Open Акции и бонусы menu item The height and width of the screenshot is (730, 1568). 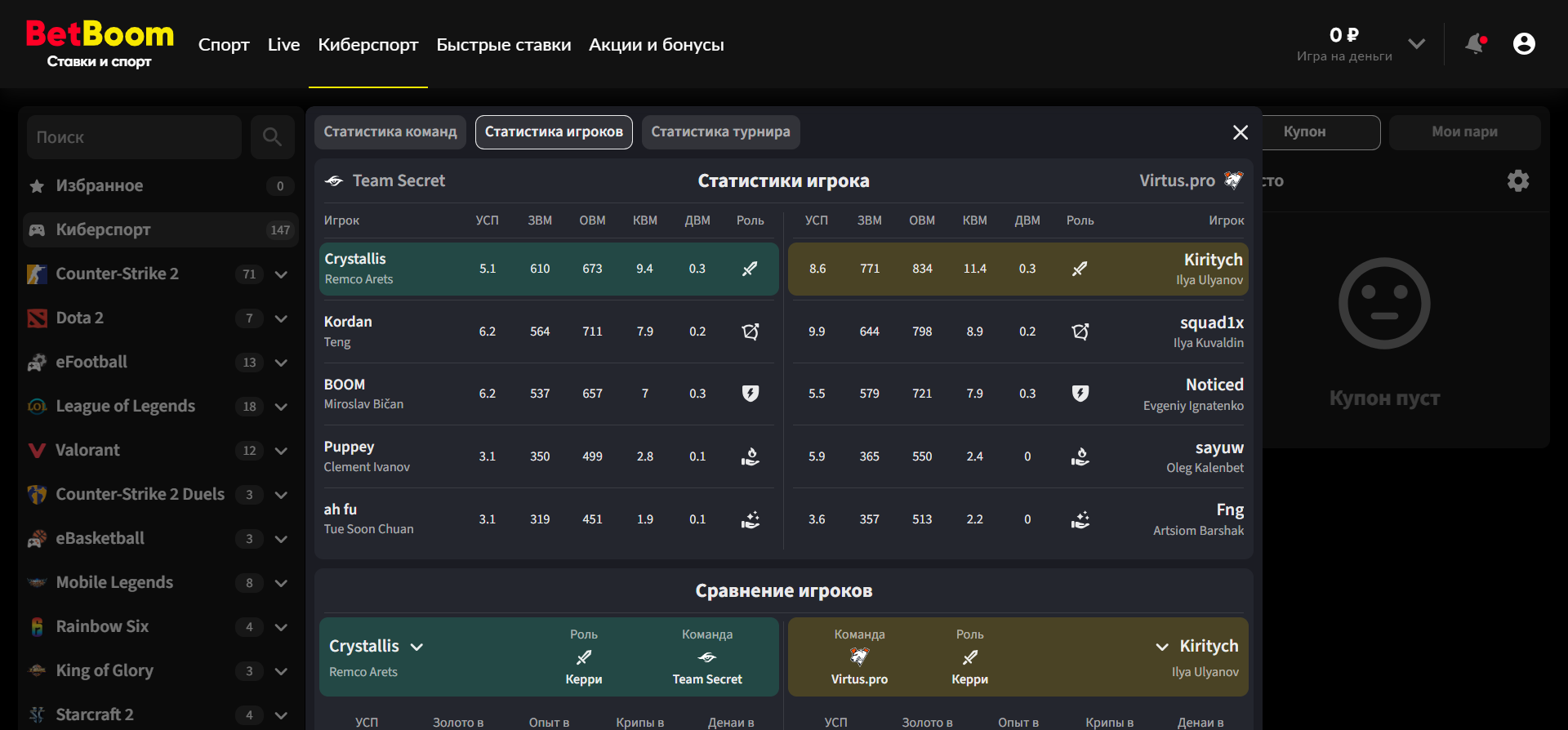pyautogui.click(x=656, y=45)
